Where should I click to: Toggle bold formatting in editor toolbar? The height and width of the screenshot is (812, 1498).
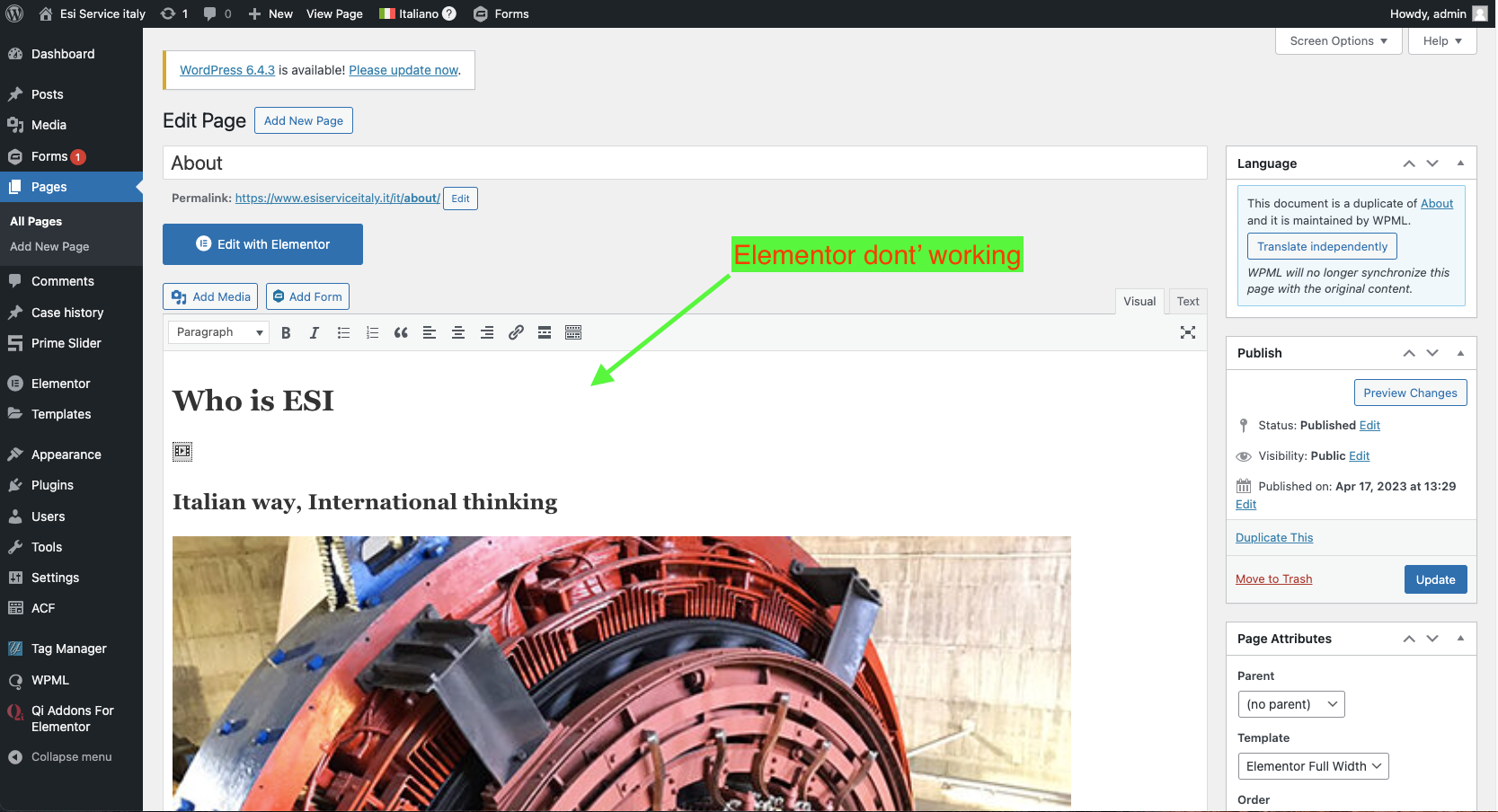pyautogui.click(x=286, y=332)
